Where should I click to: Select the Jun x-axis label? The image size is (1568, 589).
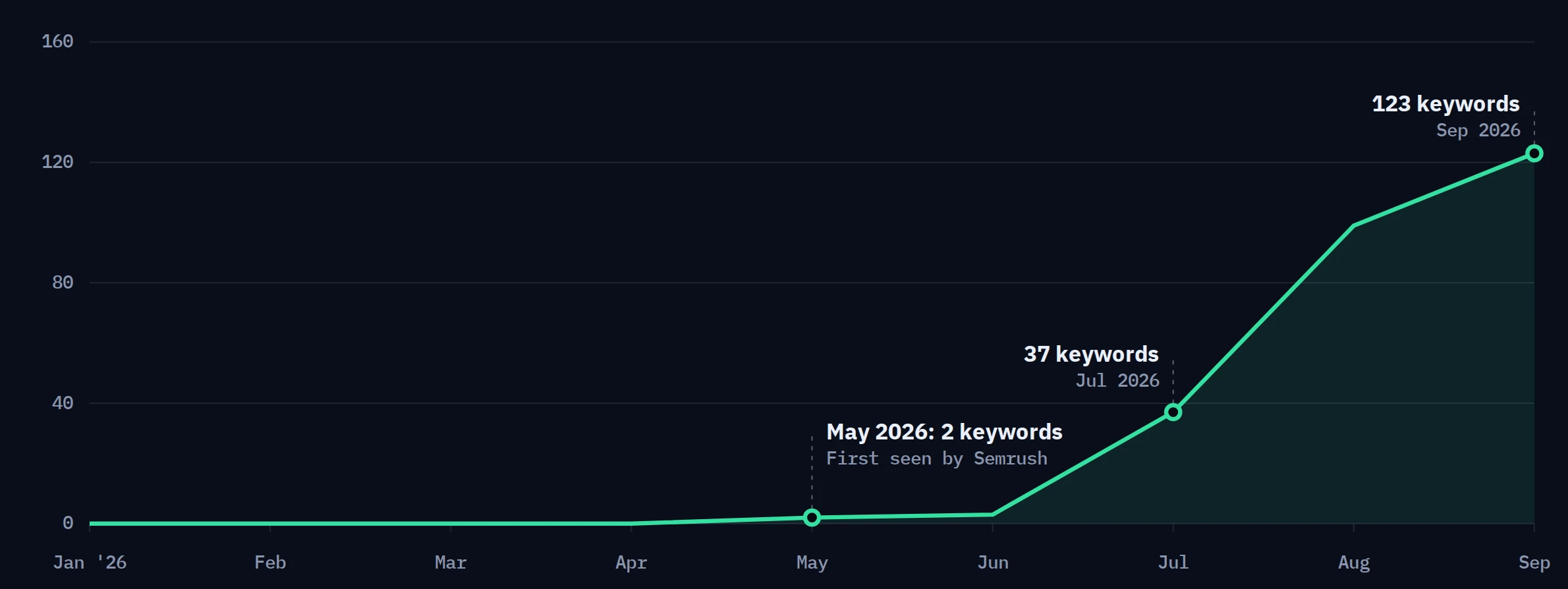(x=993, y=563)
